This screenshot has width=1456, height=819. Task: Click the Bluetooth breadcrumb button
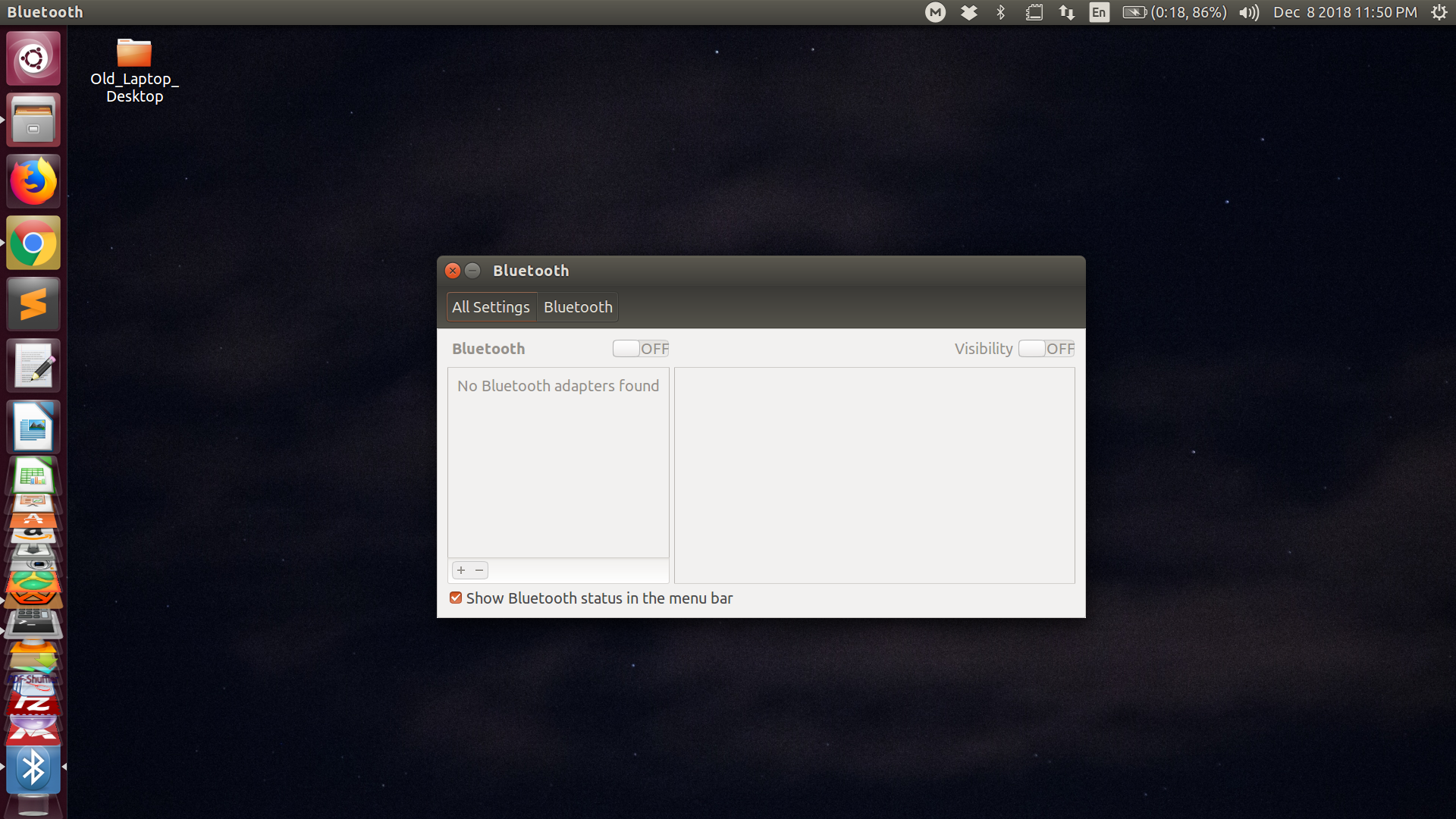pyautogui.click(x=578, y=307)
